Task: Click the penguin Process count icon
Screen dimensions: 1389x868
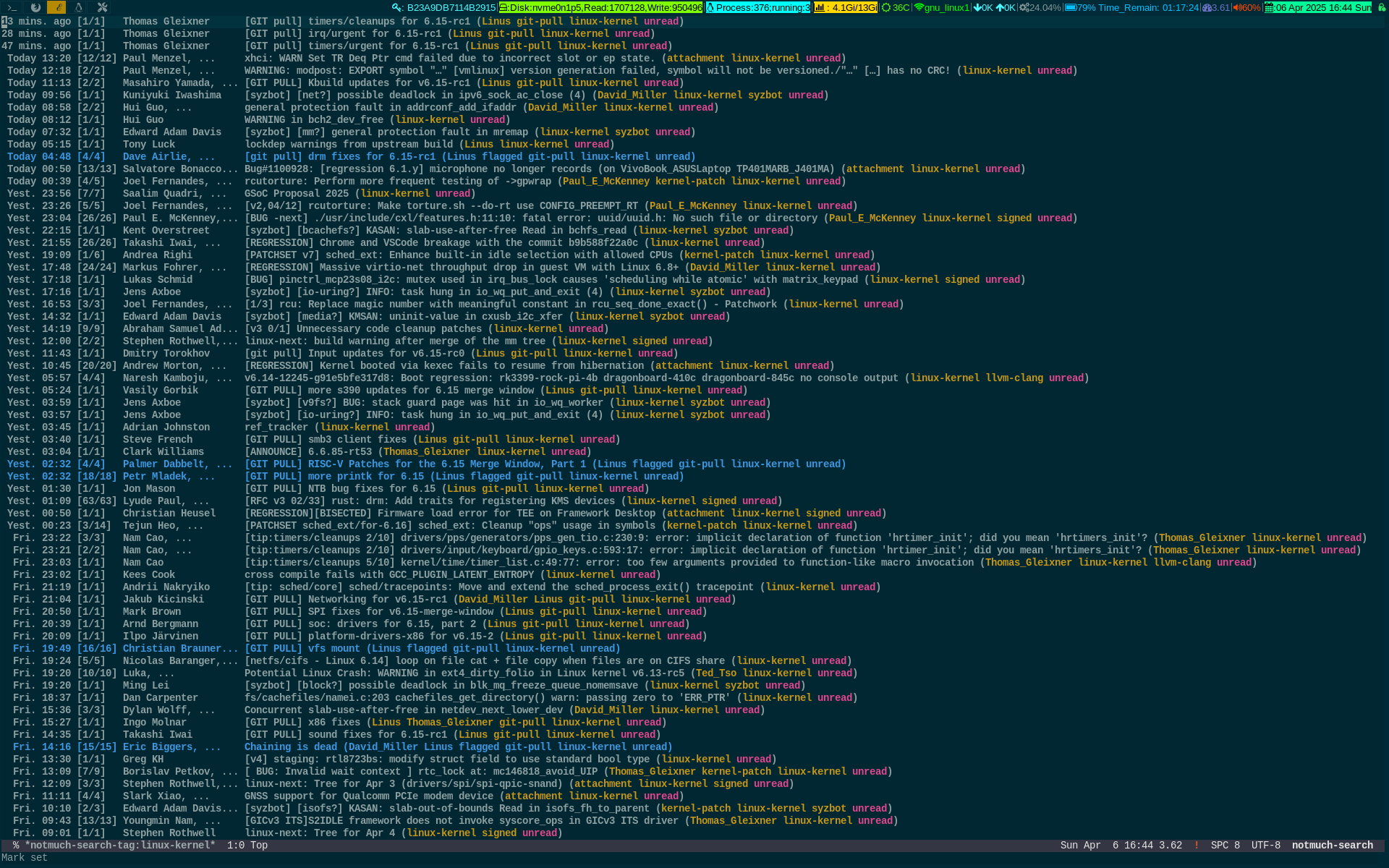Action: tap(710, 7)
